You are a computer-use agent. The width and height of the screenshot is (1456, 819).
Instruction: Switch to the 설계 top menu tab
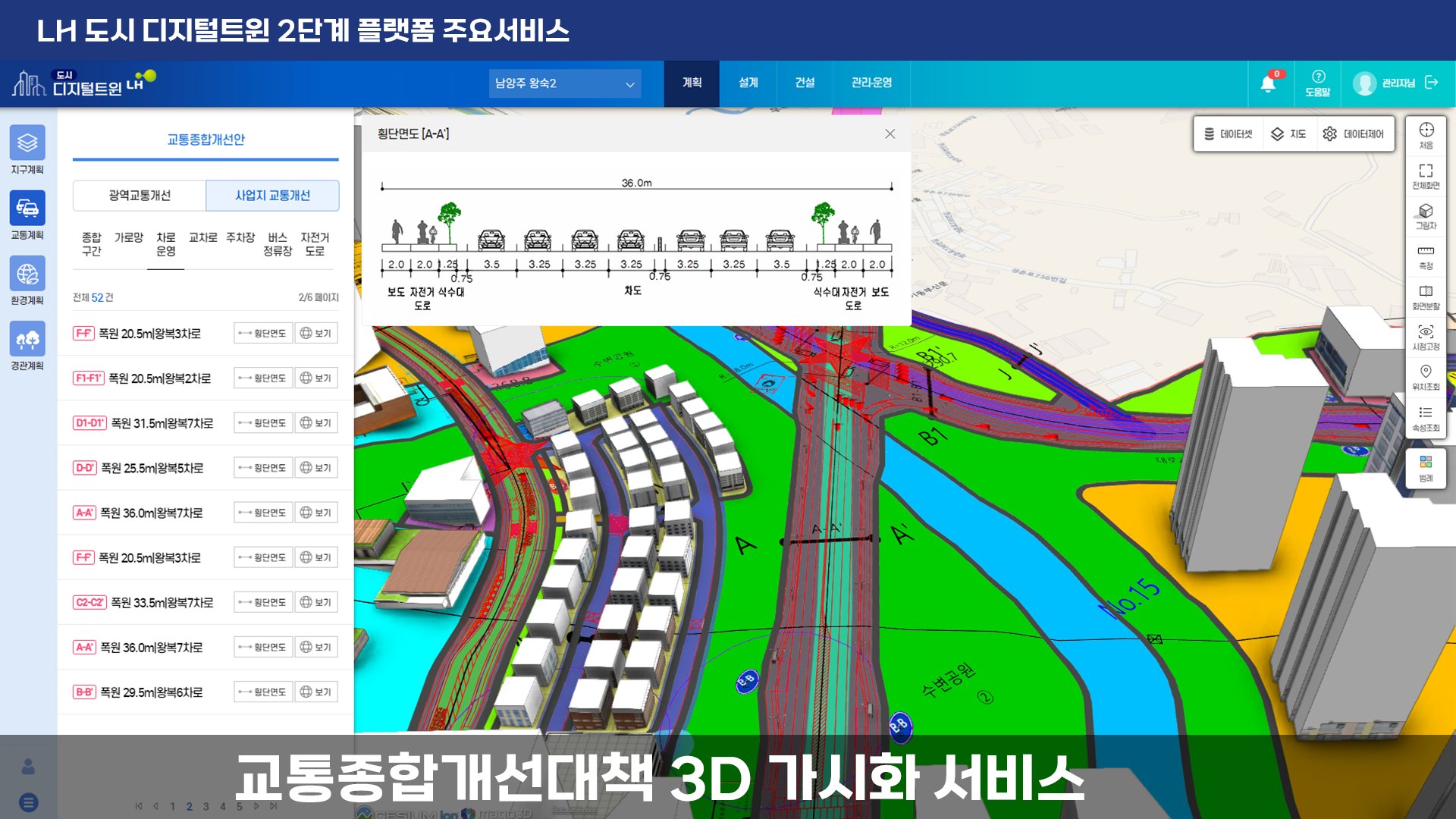(748, 83)
